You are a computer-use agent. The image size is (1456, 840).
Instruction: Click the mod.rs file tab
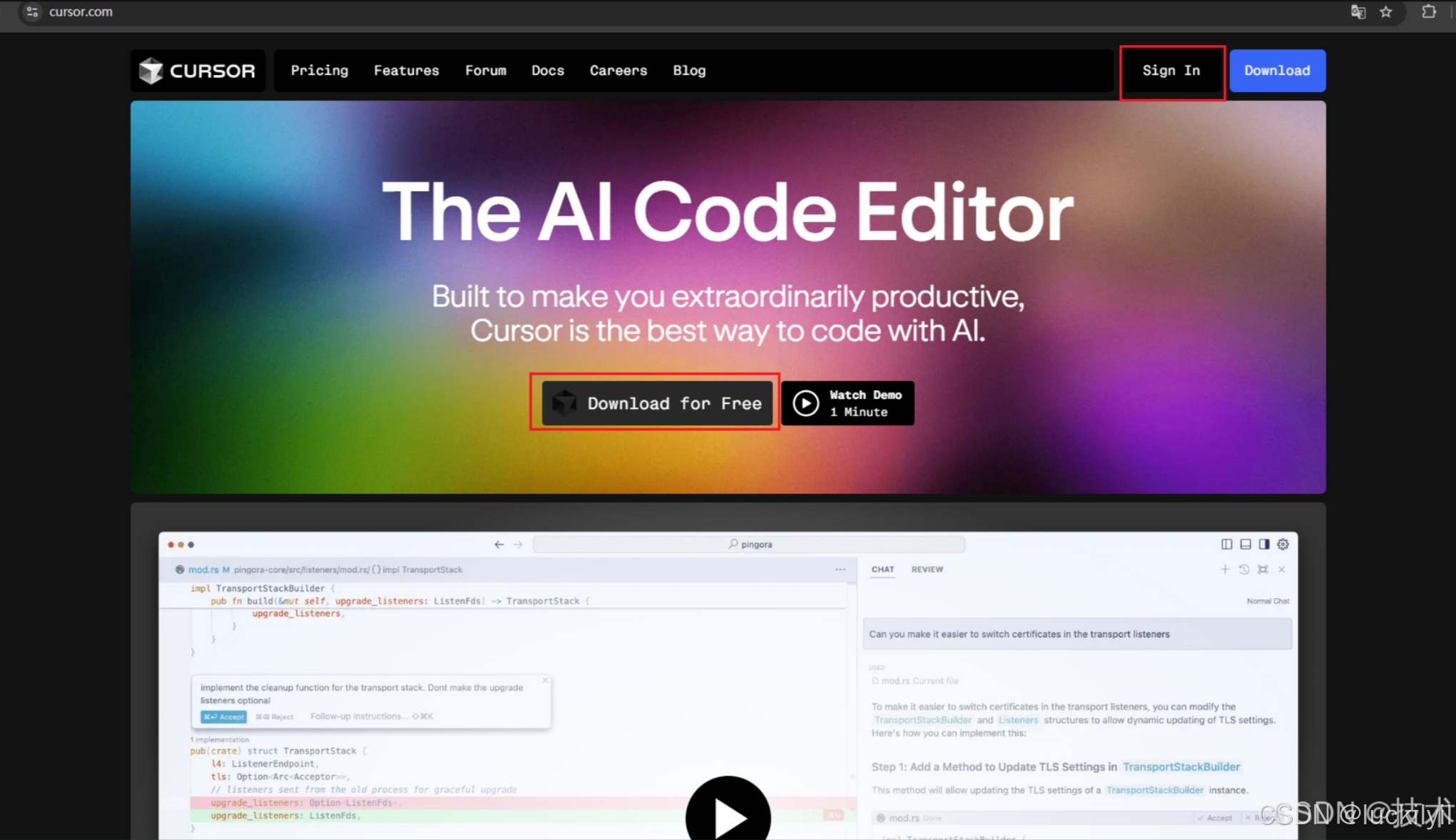[x=203, y=570]
